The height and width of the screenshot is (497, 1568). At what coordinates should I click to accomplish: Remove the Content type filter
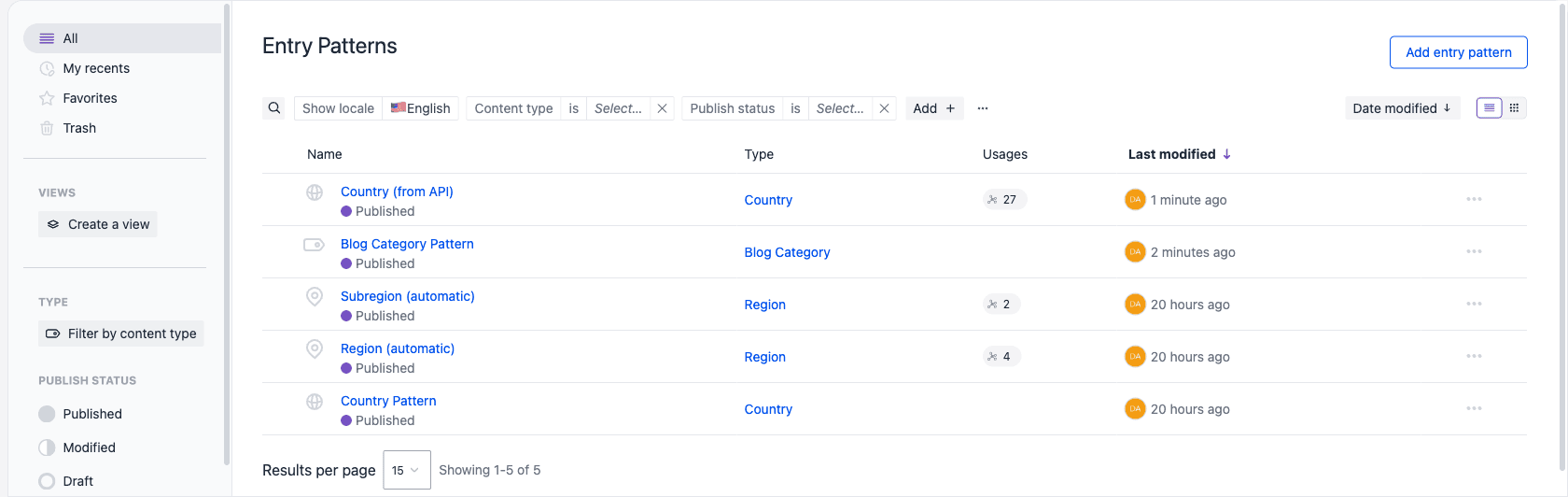tap(663, 108)
